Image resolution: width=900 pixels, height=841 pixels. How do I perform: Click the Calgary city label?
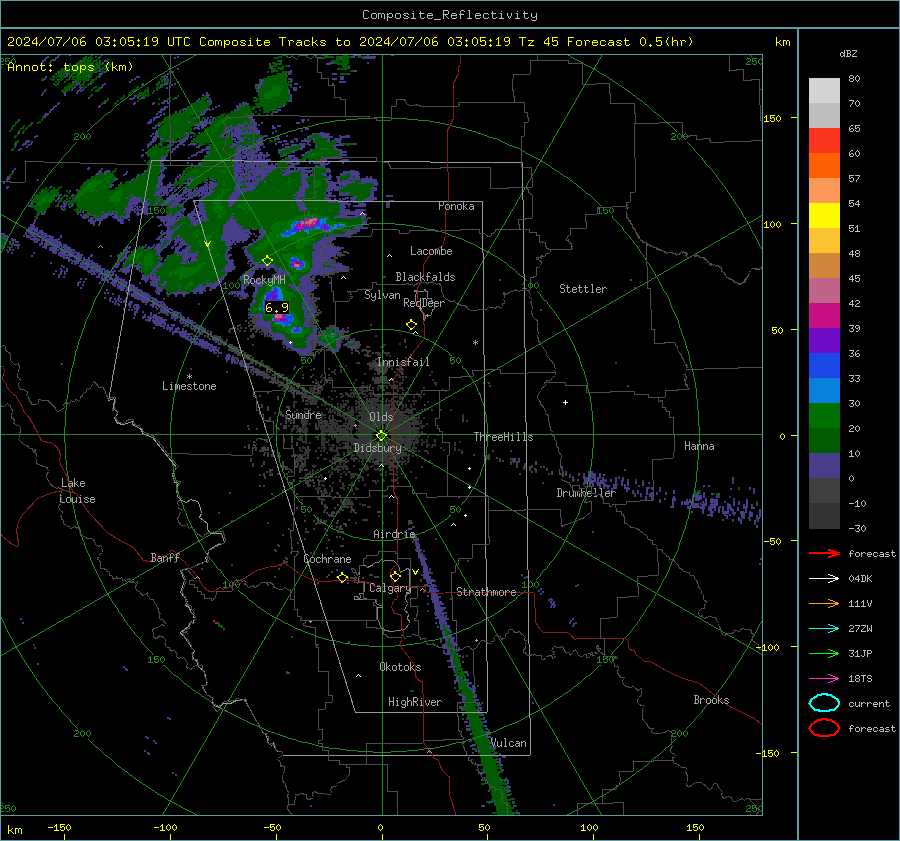click(390, 588)
